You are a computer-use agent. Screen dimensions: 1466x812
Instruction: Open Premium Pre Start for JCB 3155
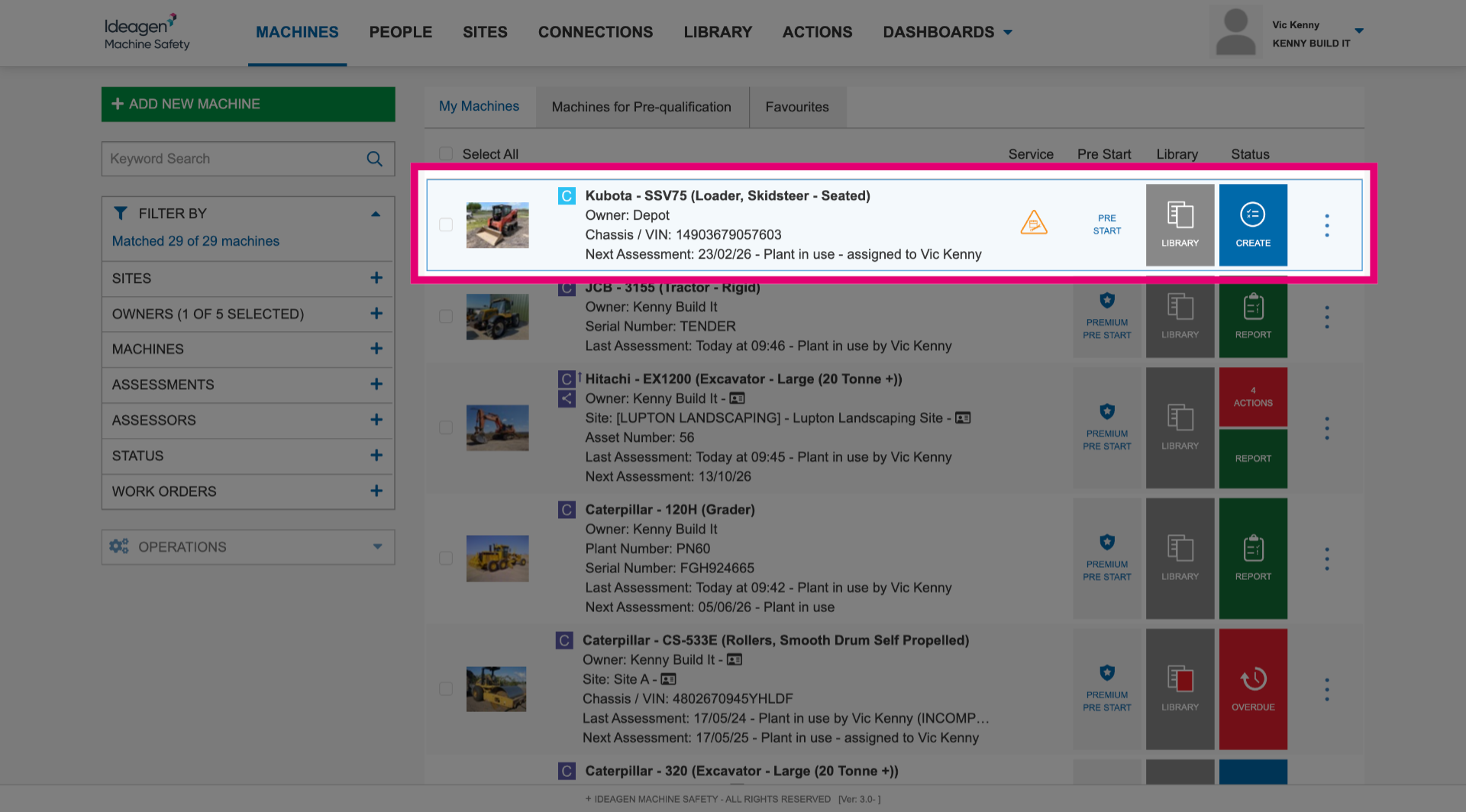(x=1107, y=317)
